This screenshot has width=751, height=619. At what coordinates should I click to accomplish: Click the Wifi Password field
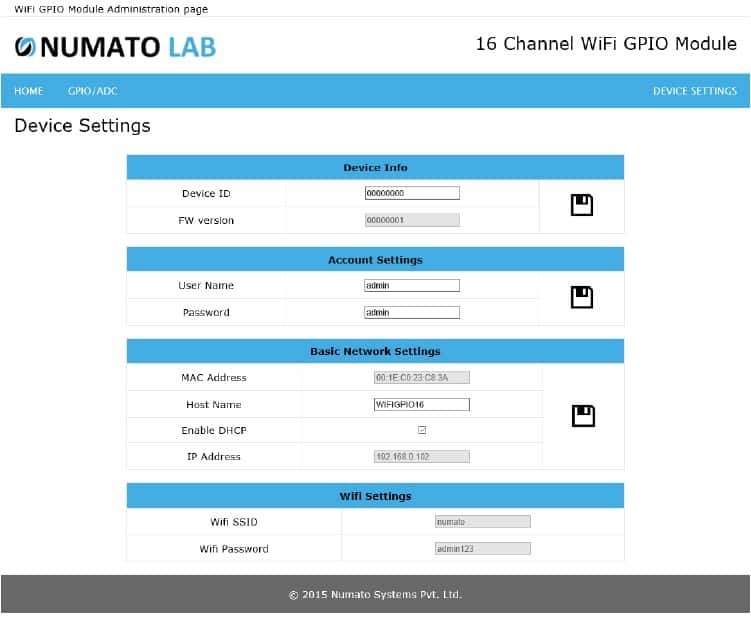[x=482, y=548]
